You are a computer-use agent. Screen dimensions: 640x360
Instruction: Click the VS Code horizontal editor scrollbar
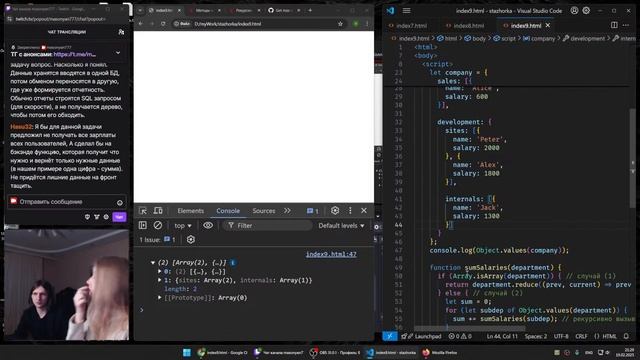pos(469,328)
